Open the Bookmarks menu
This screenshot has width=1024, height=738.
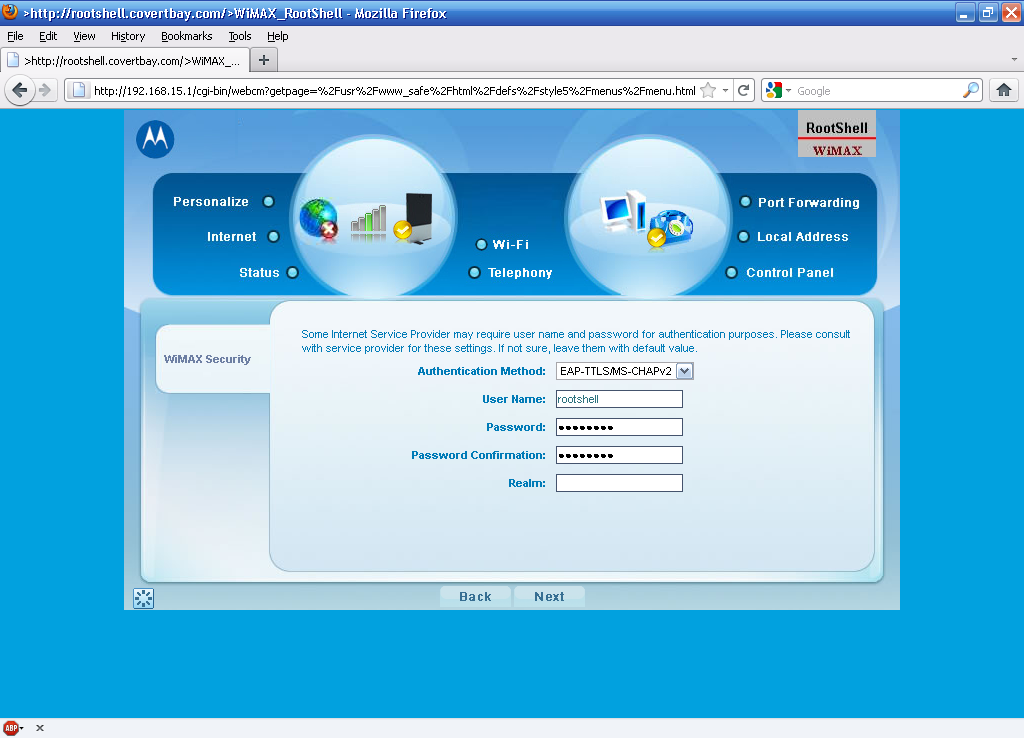pyautogui.click(x=187, y=36)
